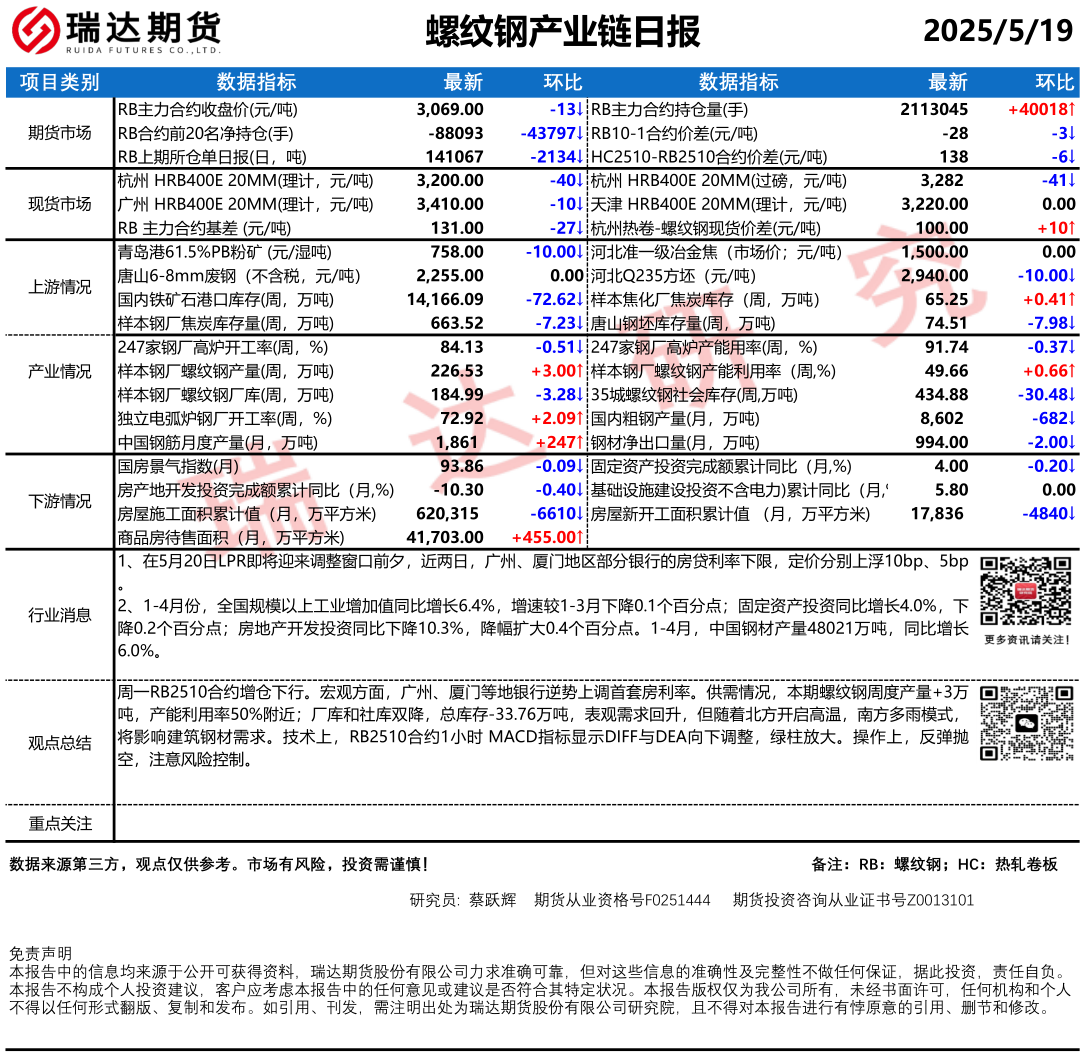Click the 青岛港61.5%PB粉矿 value 758.00

(457, 252)
